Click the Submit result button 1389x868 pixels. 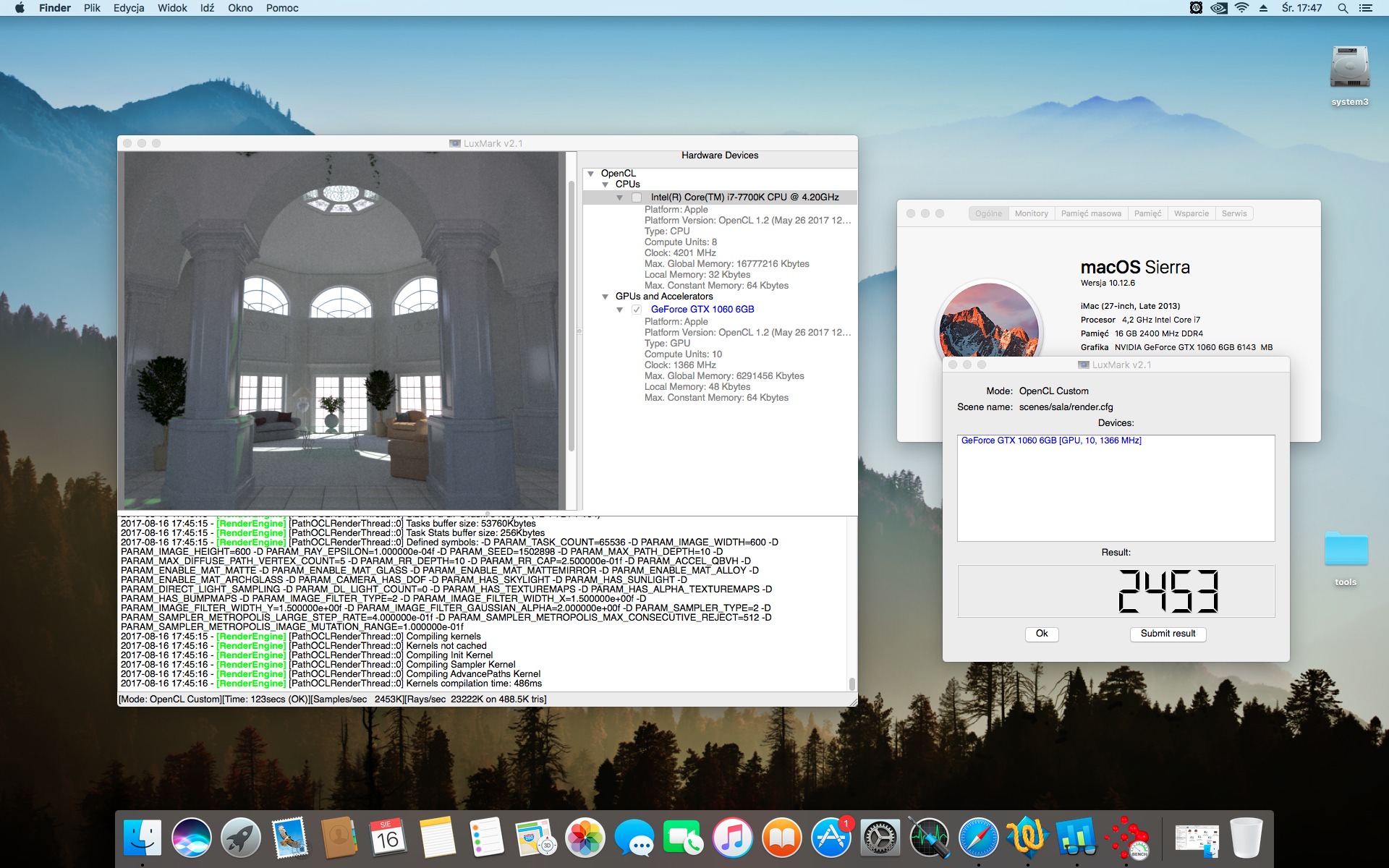coord(1168,634)
